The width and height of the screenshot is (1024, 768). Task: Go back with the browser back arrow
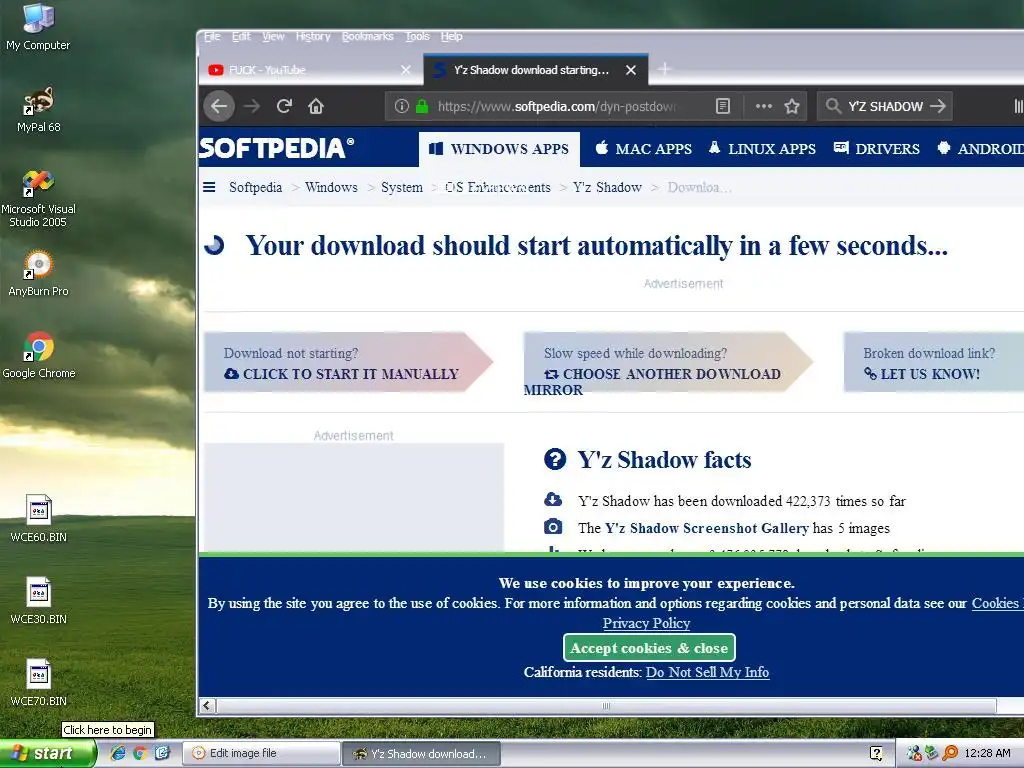pyautogui.click(x=219, y=106)
